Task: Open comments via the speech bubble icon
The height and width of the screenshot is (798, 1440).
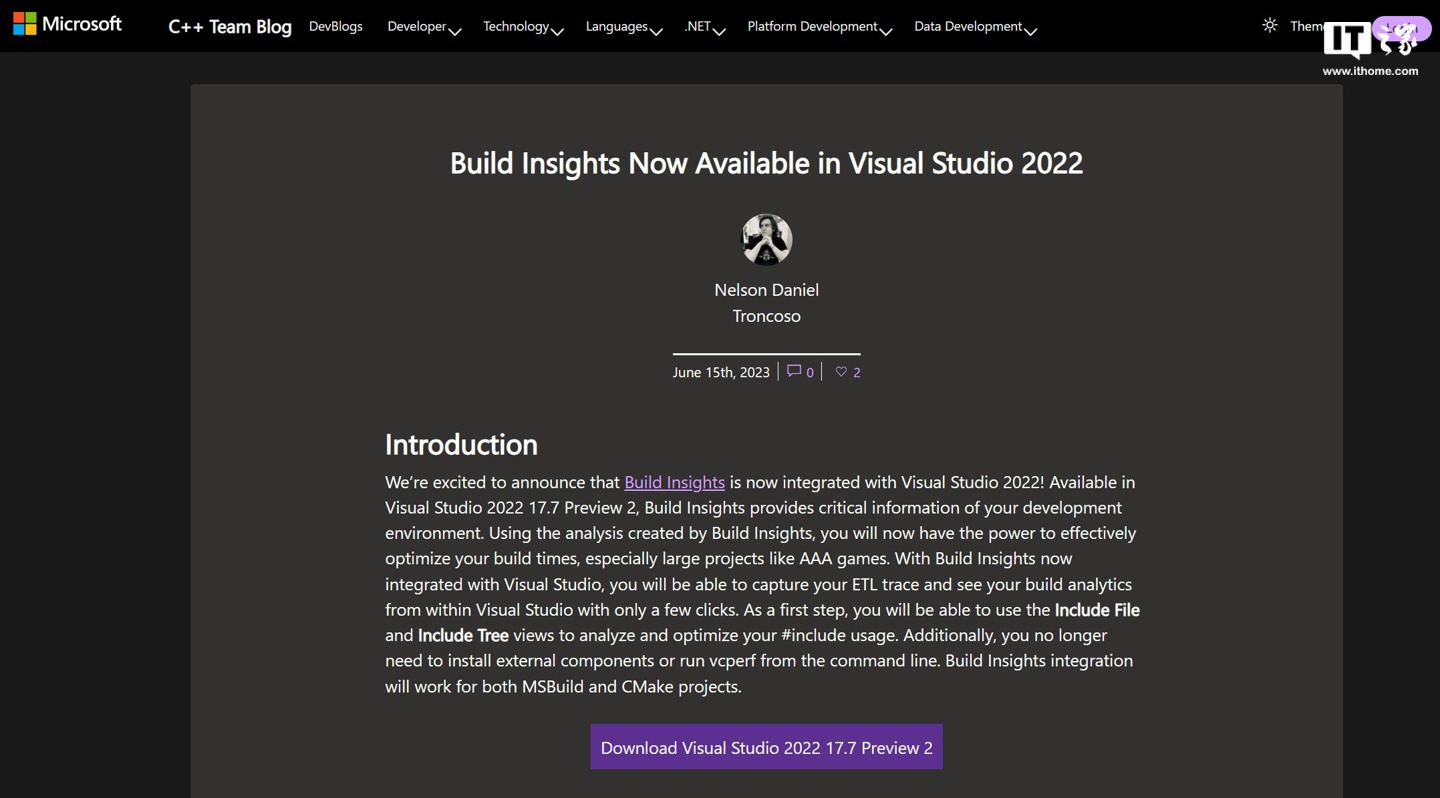Action: 793,371
